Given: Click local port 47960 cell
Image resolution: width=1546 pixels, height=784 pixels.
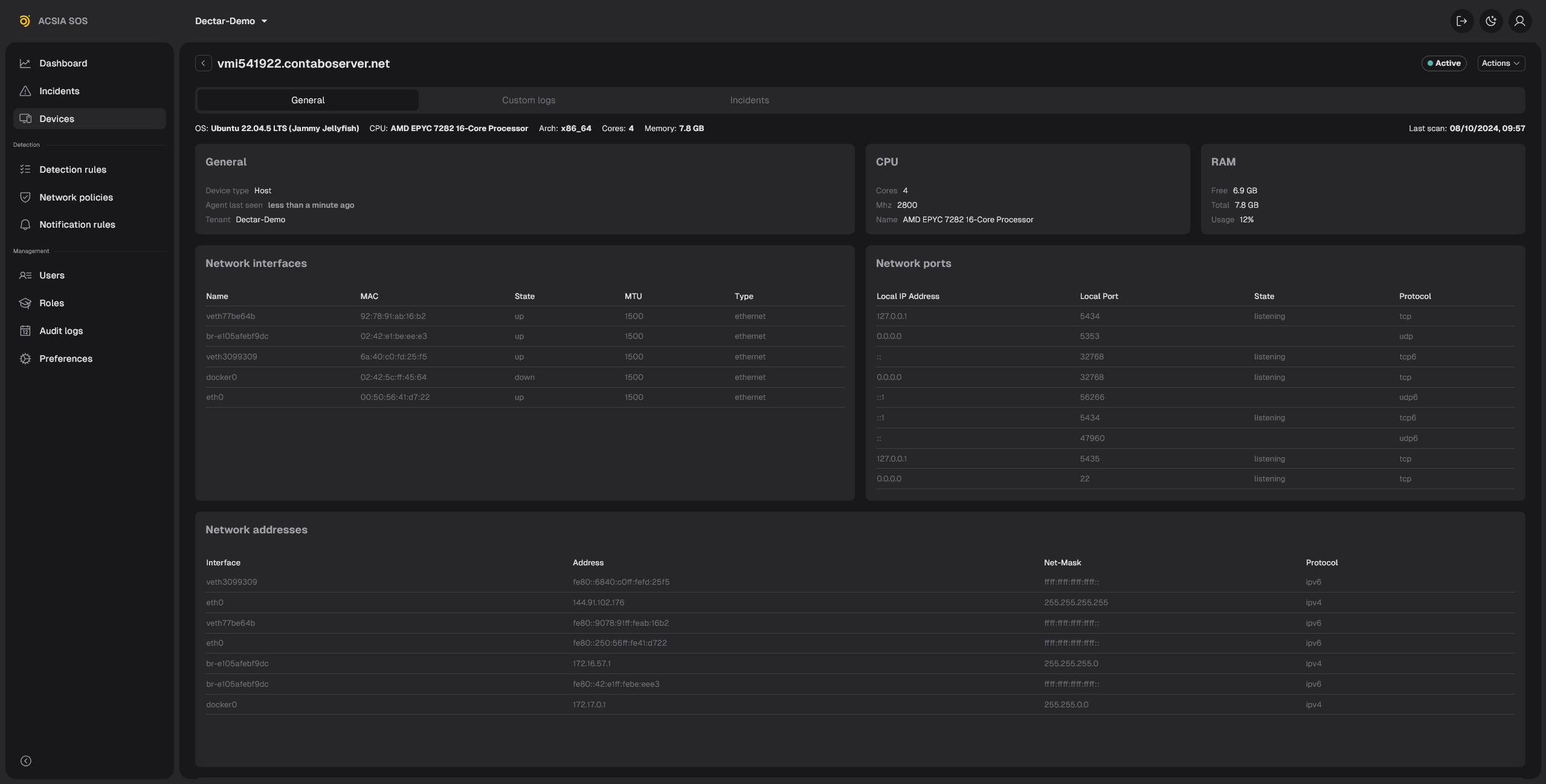Looking at the screenshot, I should coord(1092,439).
